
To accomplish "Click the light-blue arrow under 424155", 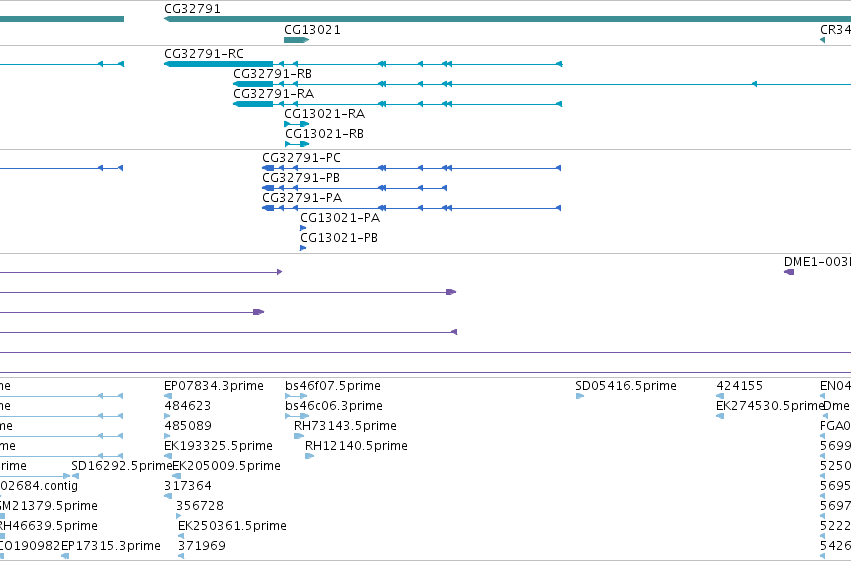I will point(720,396).
